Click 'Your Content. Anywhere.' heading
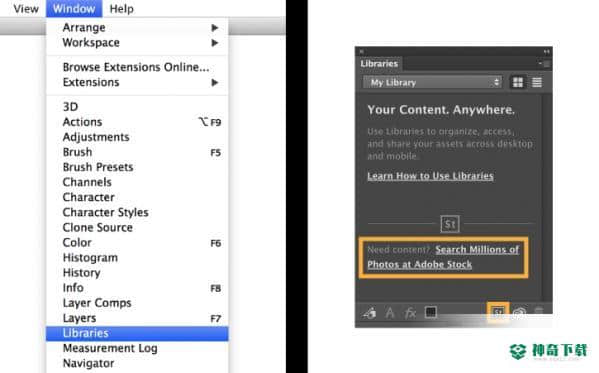 pos(441,110)
